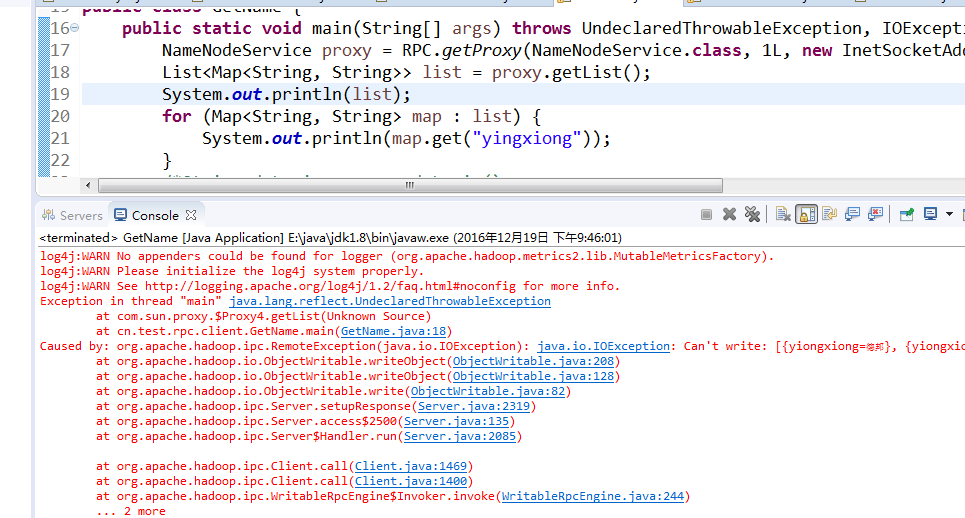Open the Client.java:1400 link
Image resolution: width=965 pixels, height=518 pixels.
click(x=410, y=481)
